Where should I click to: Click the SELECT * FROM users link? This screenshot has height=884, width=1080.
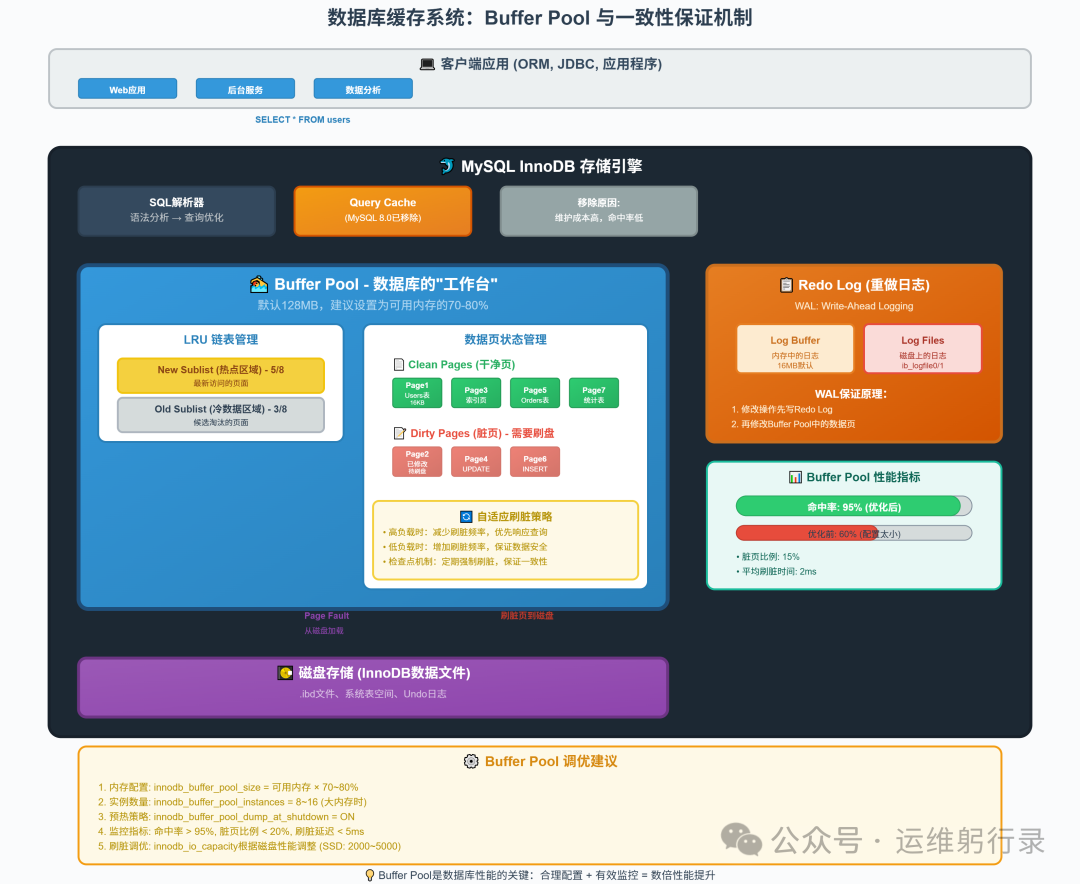(x=303, y=119)
